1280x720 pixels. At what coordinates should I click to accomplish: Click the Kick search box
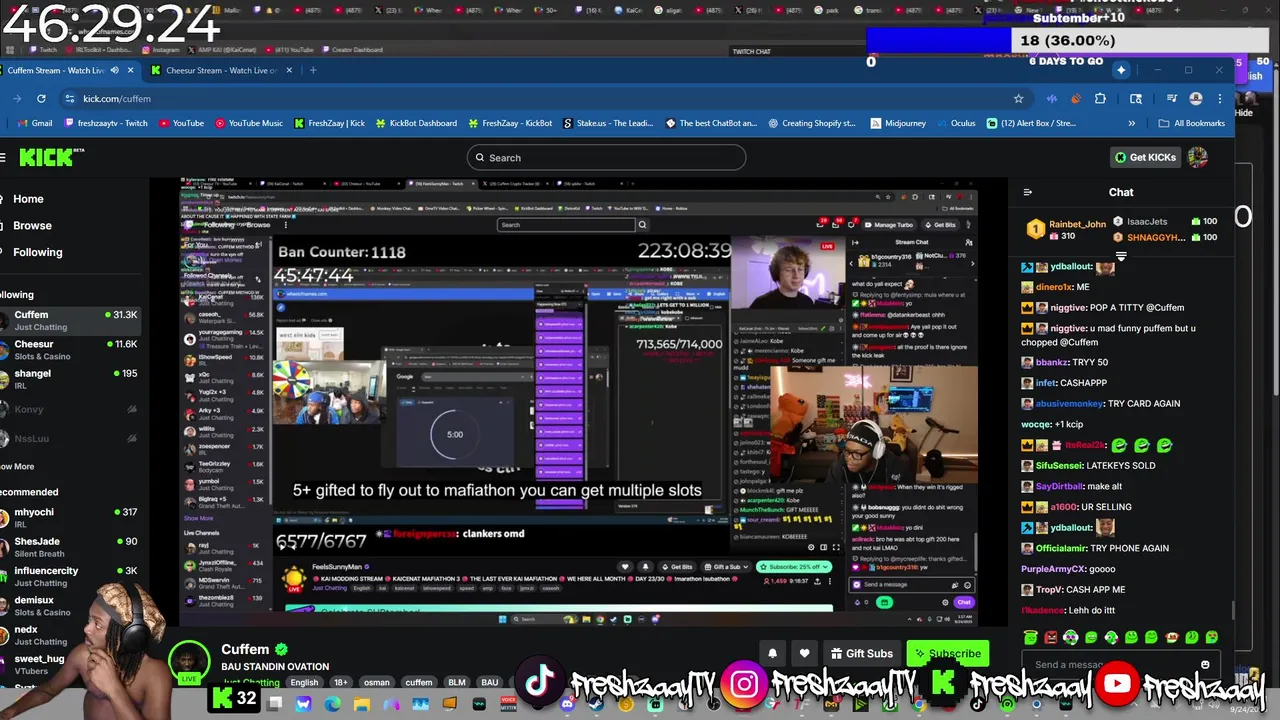click(606, 157)
